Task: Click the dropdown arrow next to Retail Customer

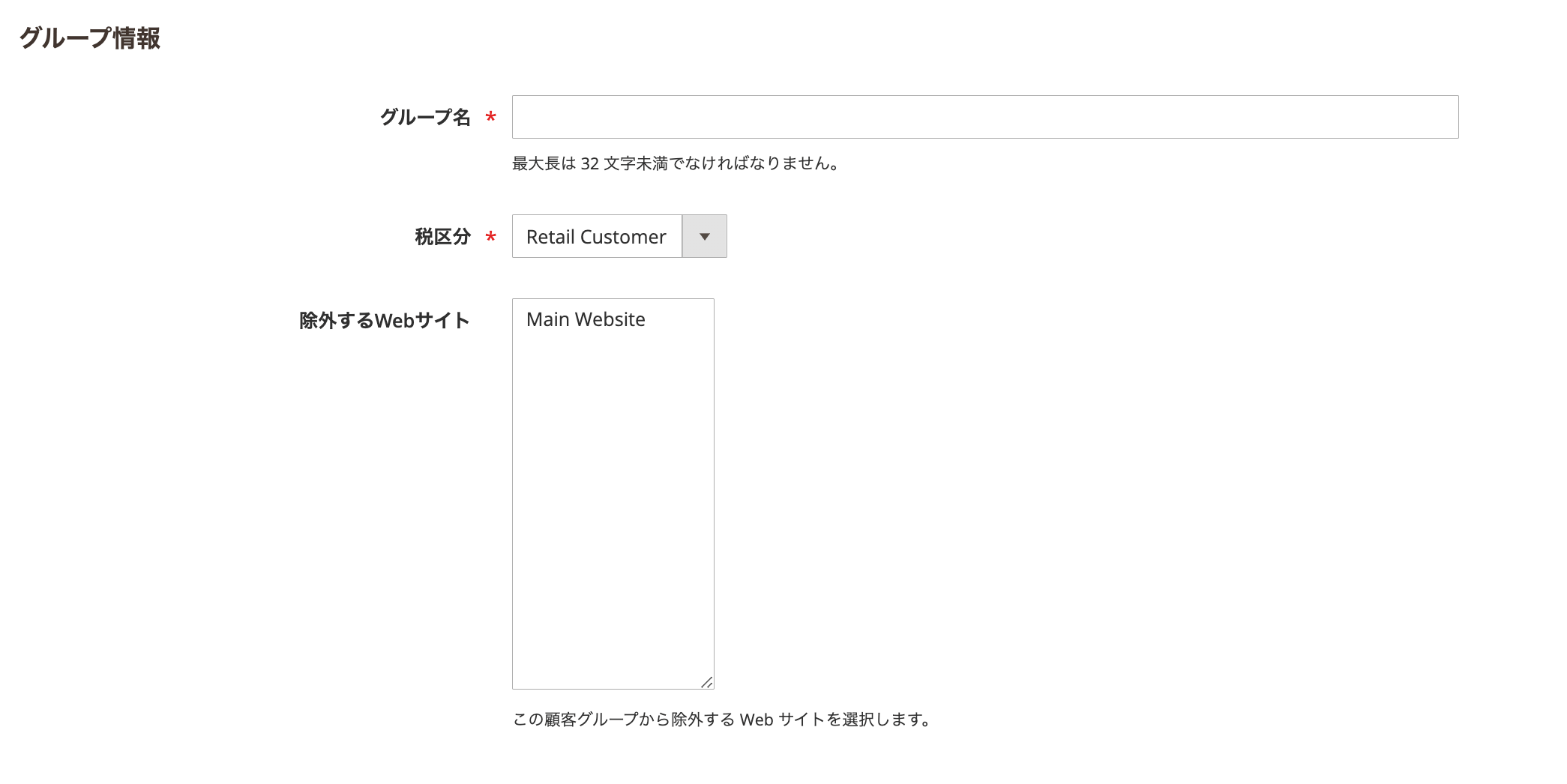Action: click(x=703, y=235)
